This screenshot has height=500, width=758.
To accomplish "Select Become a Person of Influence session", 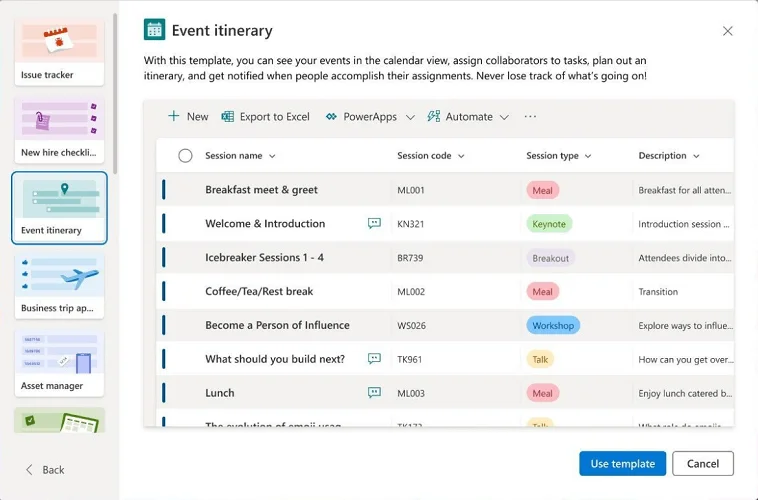I will (277, 325).
